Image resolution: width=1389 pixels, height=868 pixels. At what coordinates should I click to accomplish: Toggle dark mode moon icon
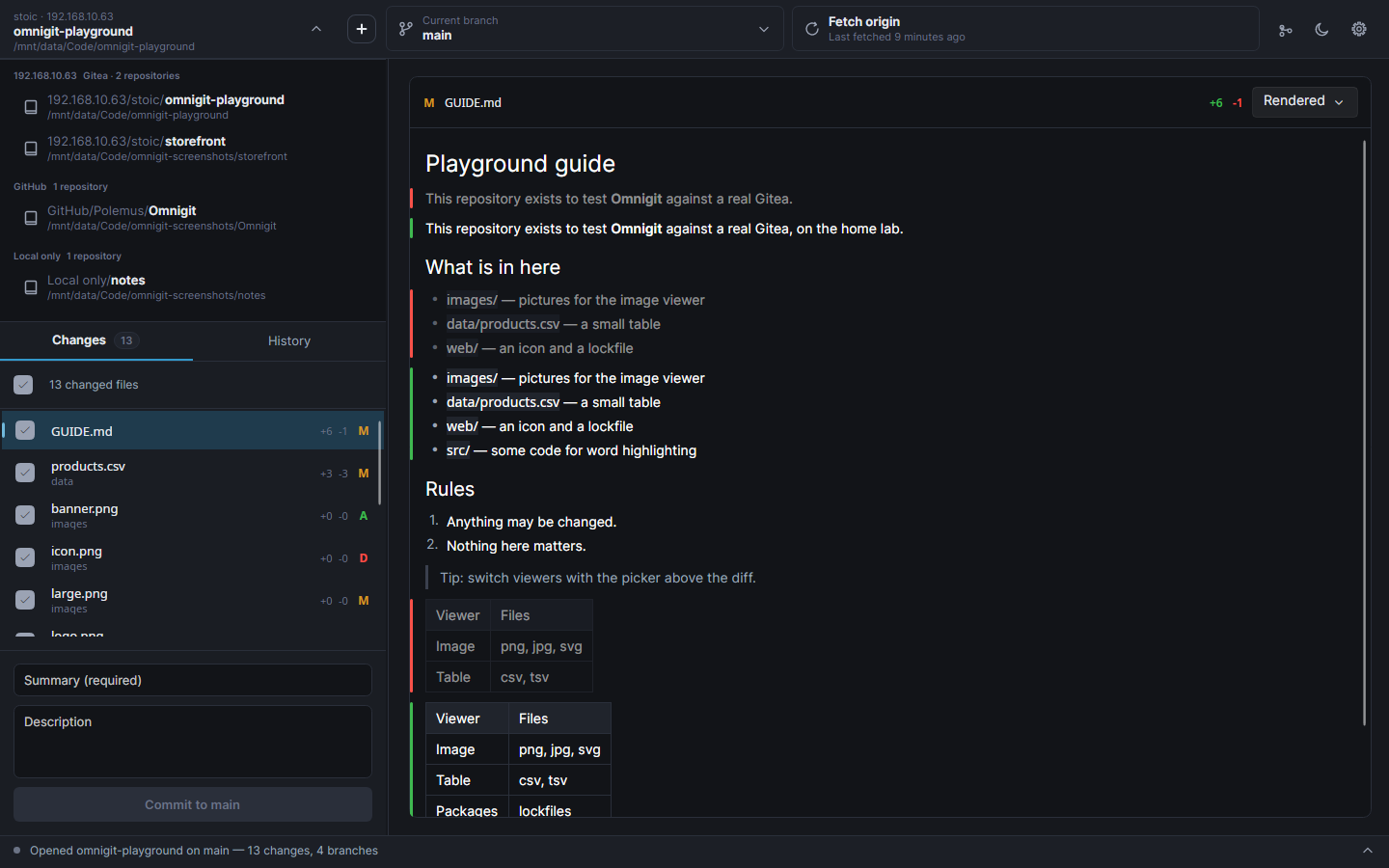pyautogui.click(x=1321, y=30)
